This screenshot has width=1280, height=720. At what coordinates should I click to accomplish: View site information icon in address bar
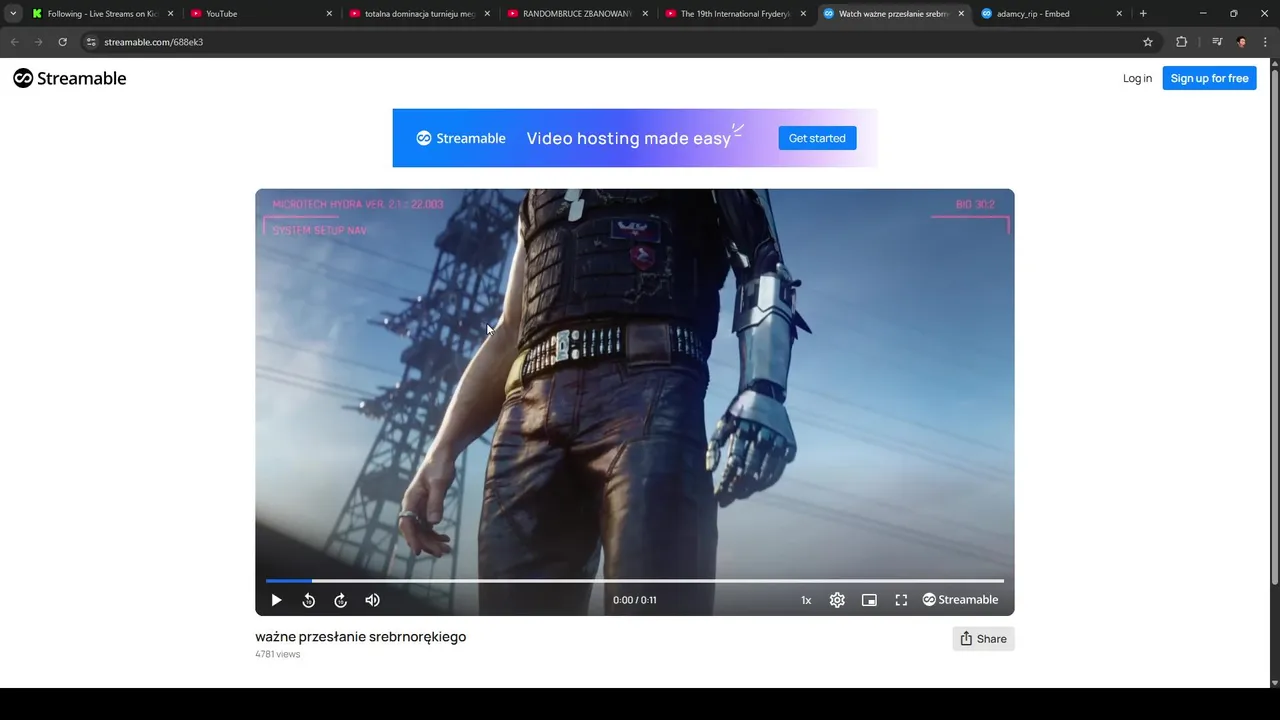coord(91,42)
